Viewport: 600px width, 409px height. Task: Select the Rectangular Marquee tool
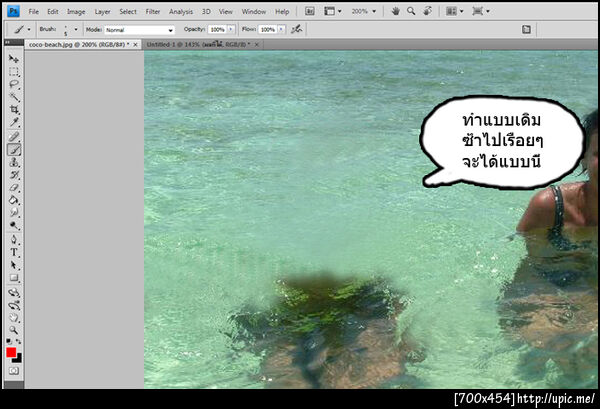pyautogui.click(x=14, y=72)
